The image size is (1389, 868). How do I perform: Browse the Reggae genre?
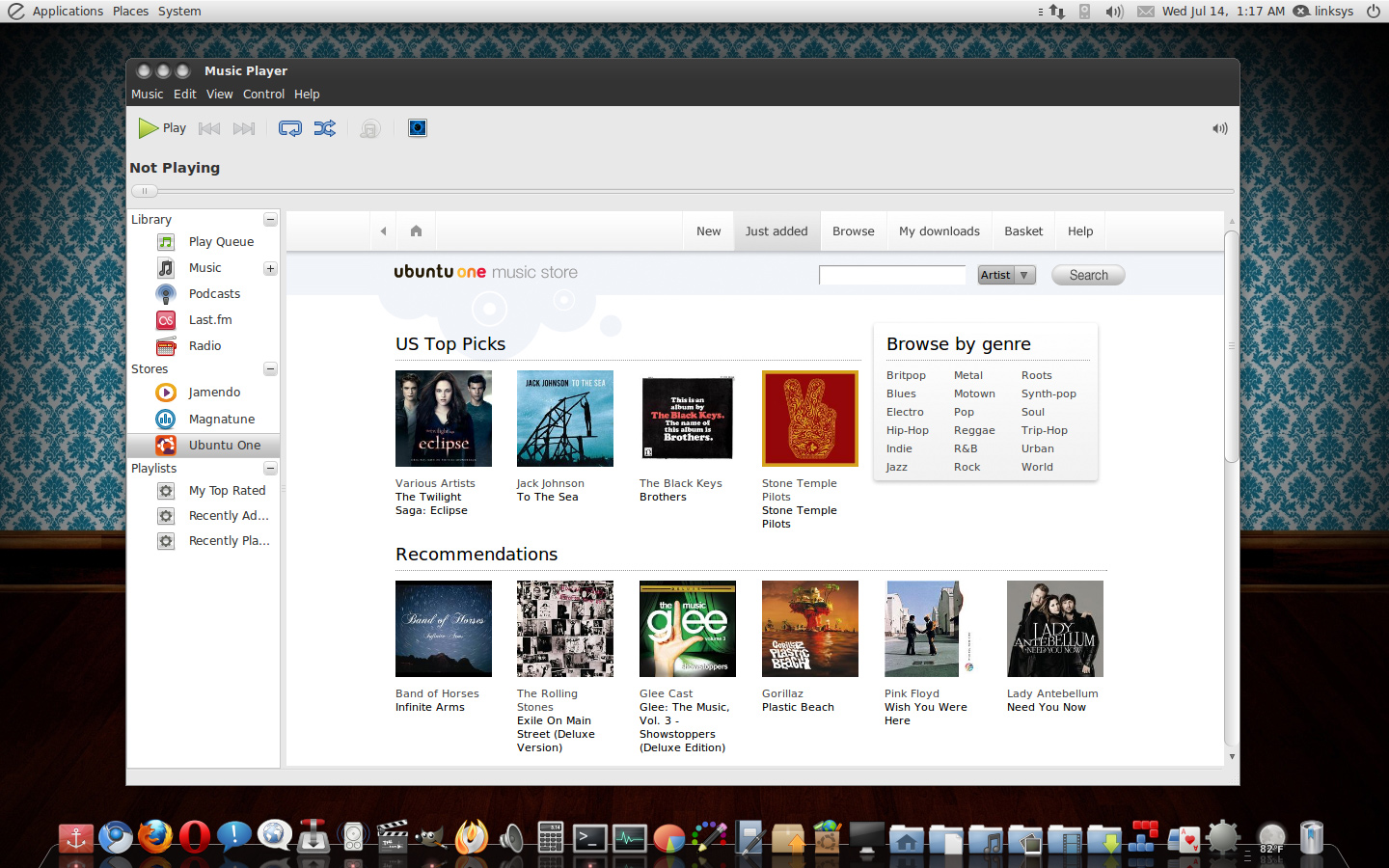974,431
